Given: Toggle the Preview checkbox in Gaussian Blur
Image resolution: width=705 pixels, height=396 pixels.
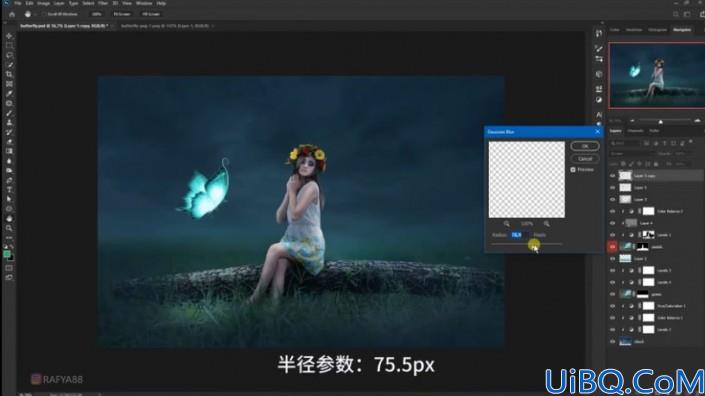Looking at the screenshot, I should pos(573,169).
